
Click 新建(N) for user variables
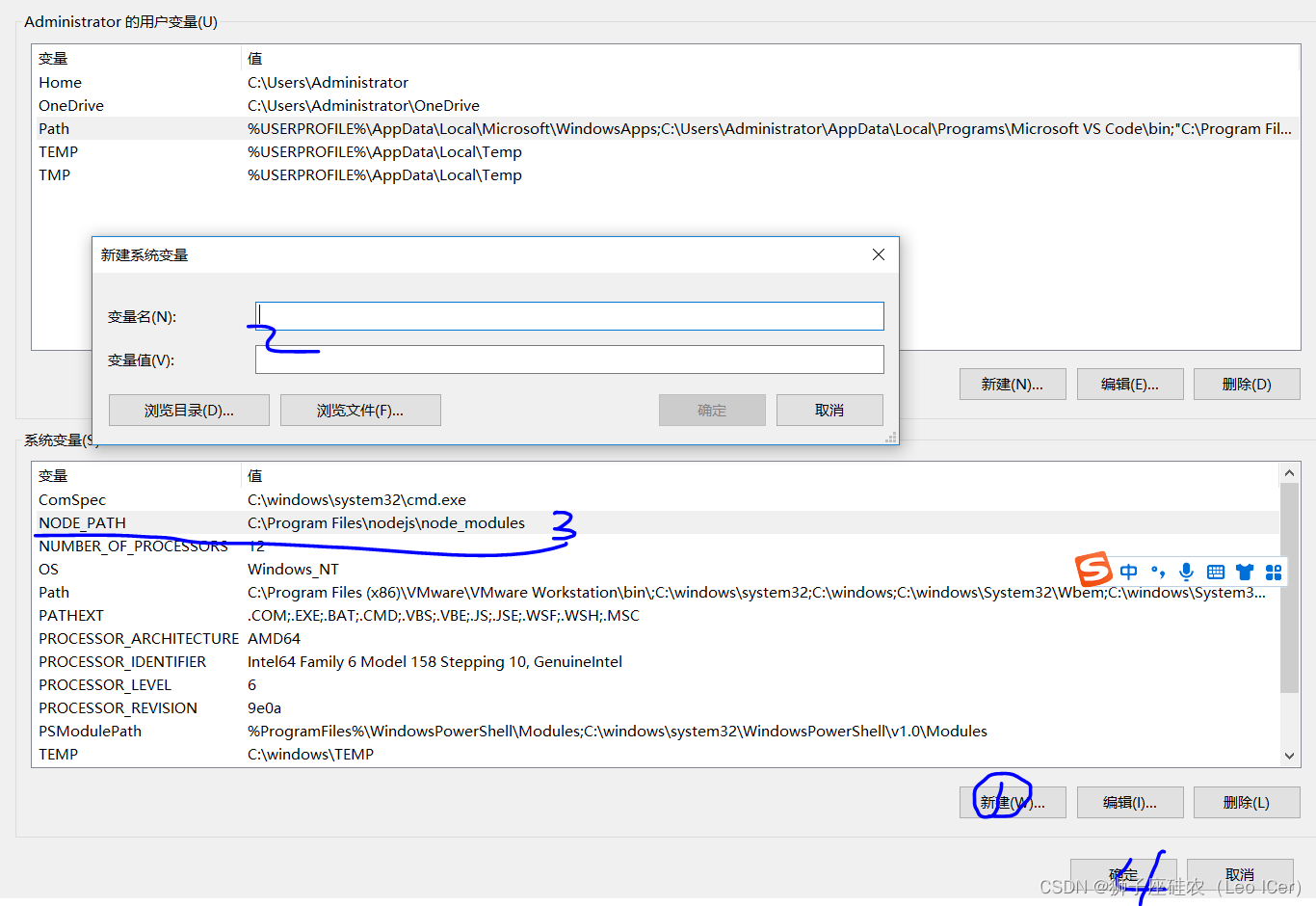coord(1013,384)
